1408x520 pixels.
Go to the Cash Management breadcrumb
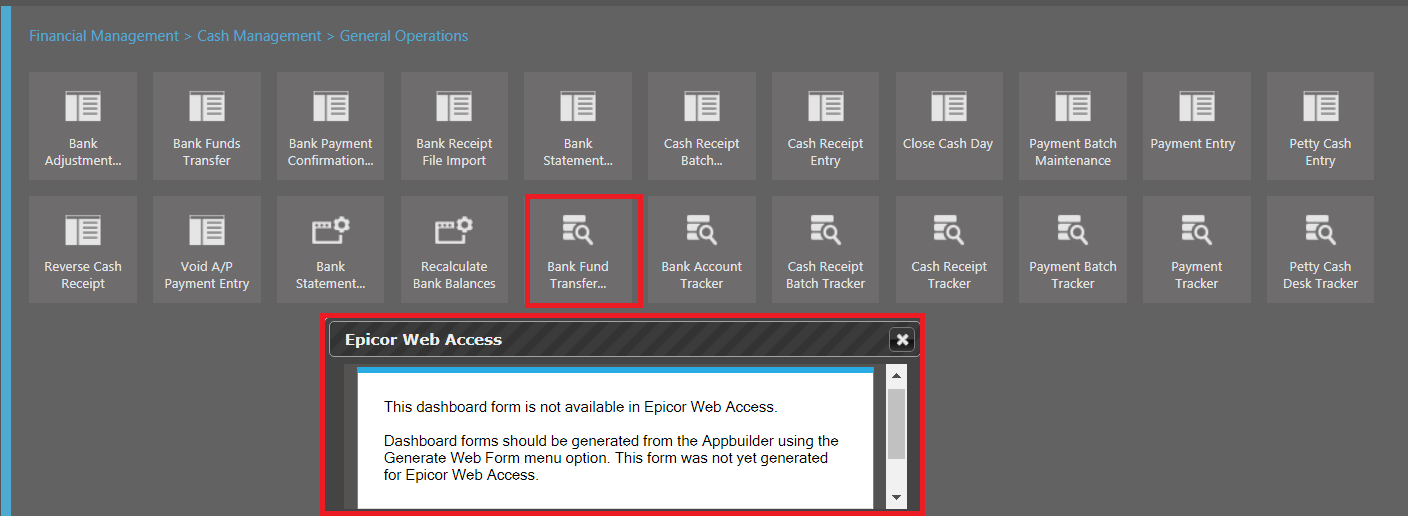pyautogui.click(x=259, y=36)
